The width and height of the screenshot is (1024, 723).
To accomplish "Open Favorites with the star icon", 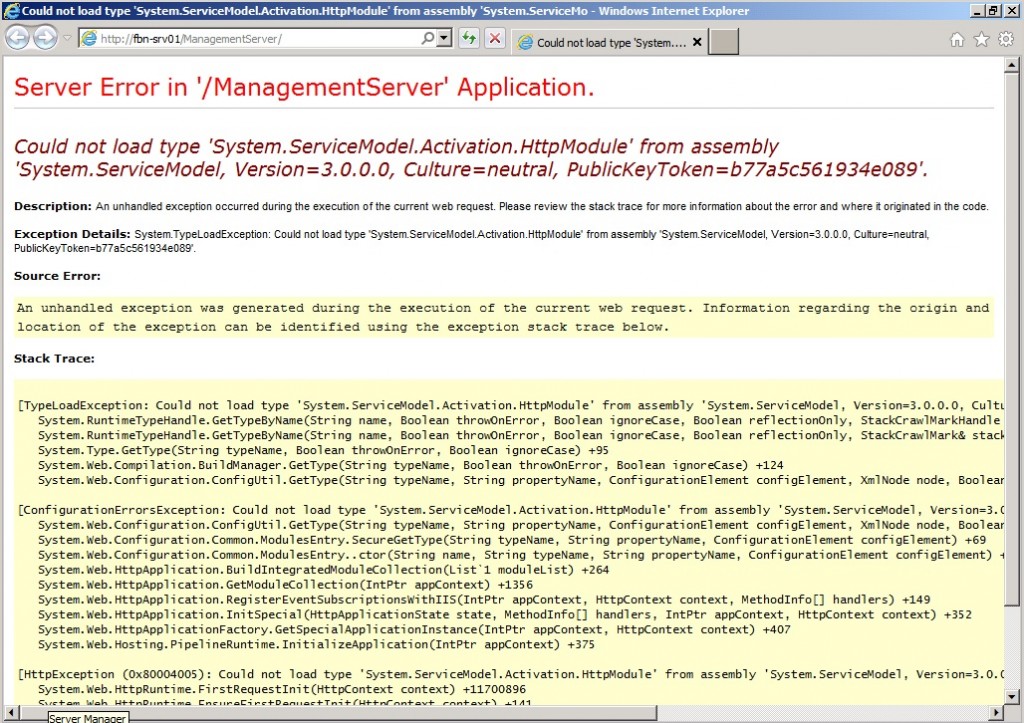I will click(x=981, y=38).
